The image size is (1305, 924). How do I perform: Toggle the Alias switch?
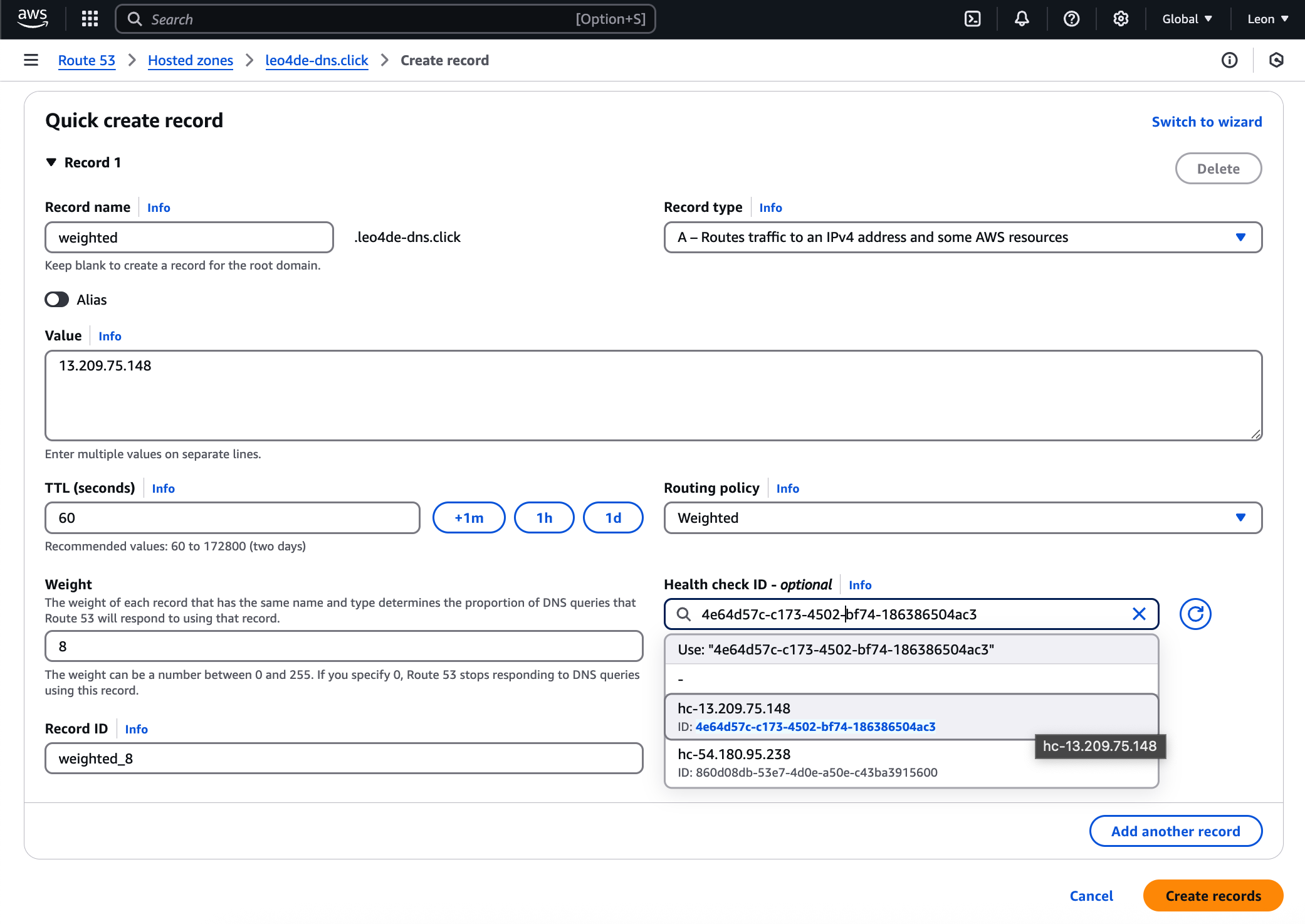56,300
